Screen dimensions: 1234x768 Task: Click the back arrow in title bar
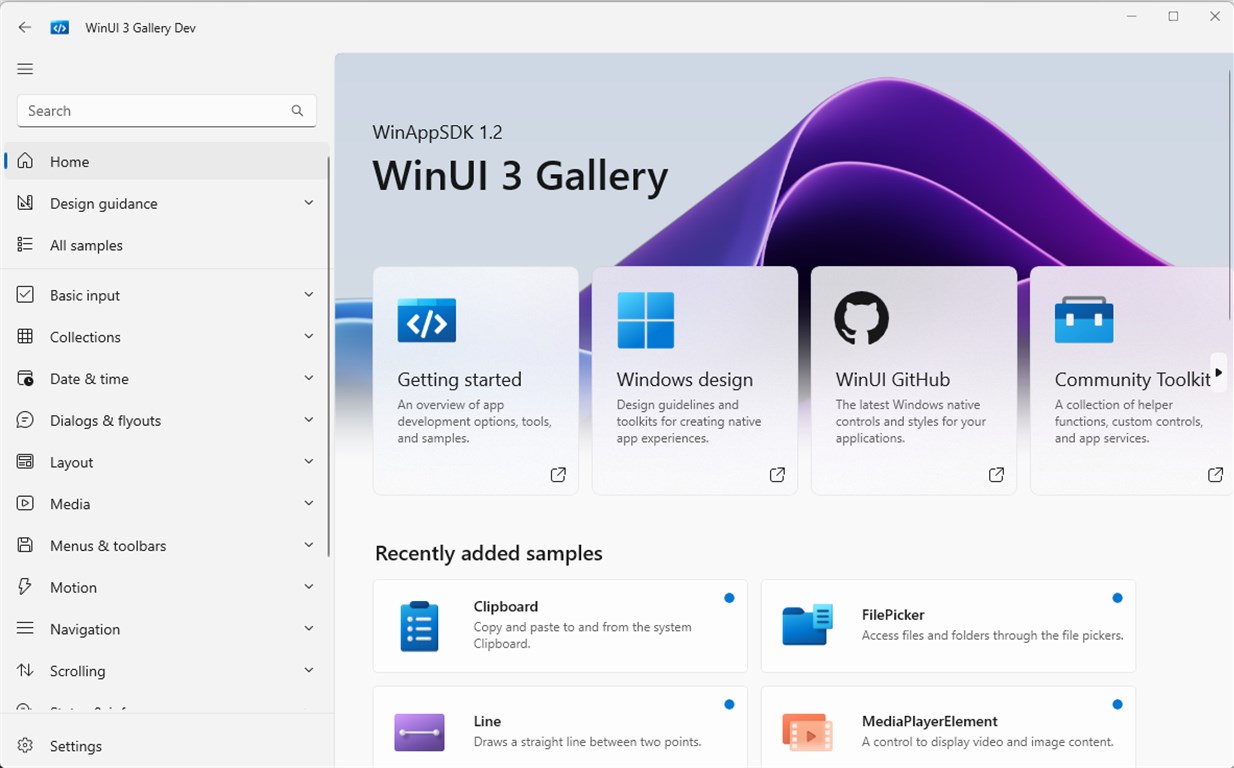coord(25,28)
